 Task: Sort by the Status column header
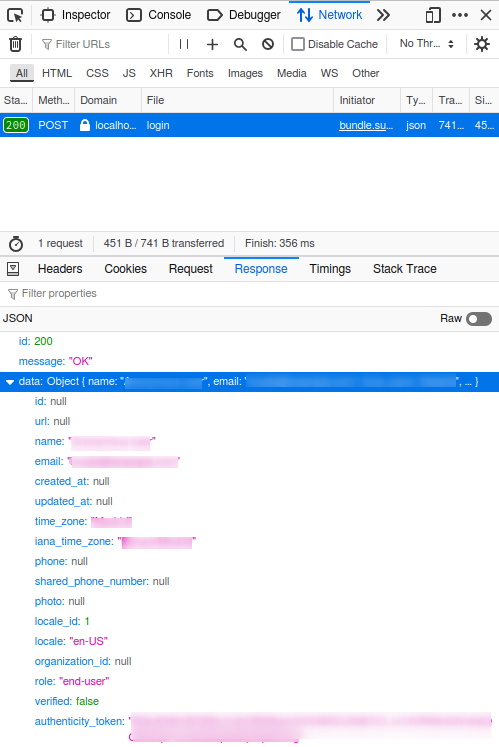click(16, 101)
